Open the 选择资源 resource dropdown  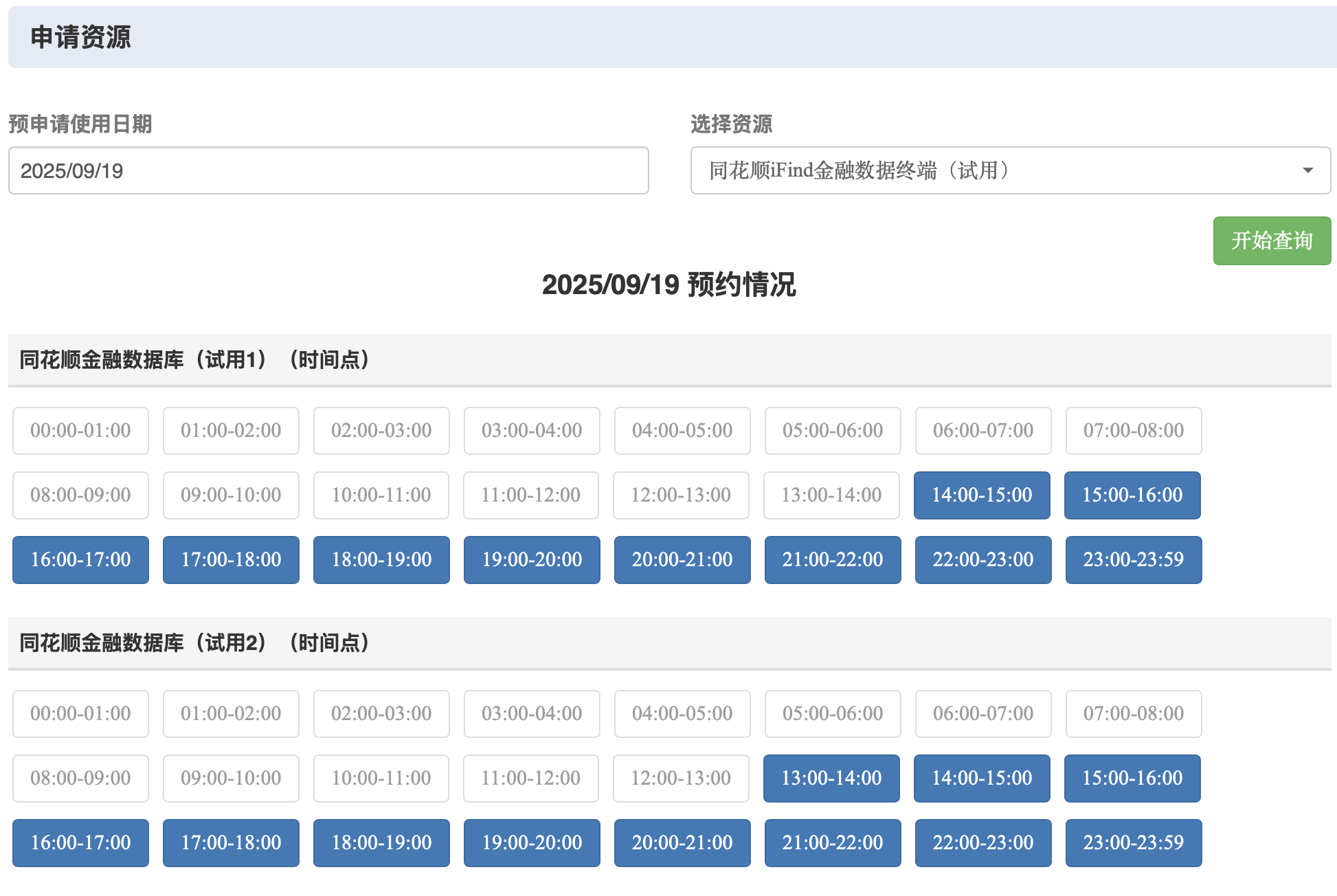(1009, 170)
